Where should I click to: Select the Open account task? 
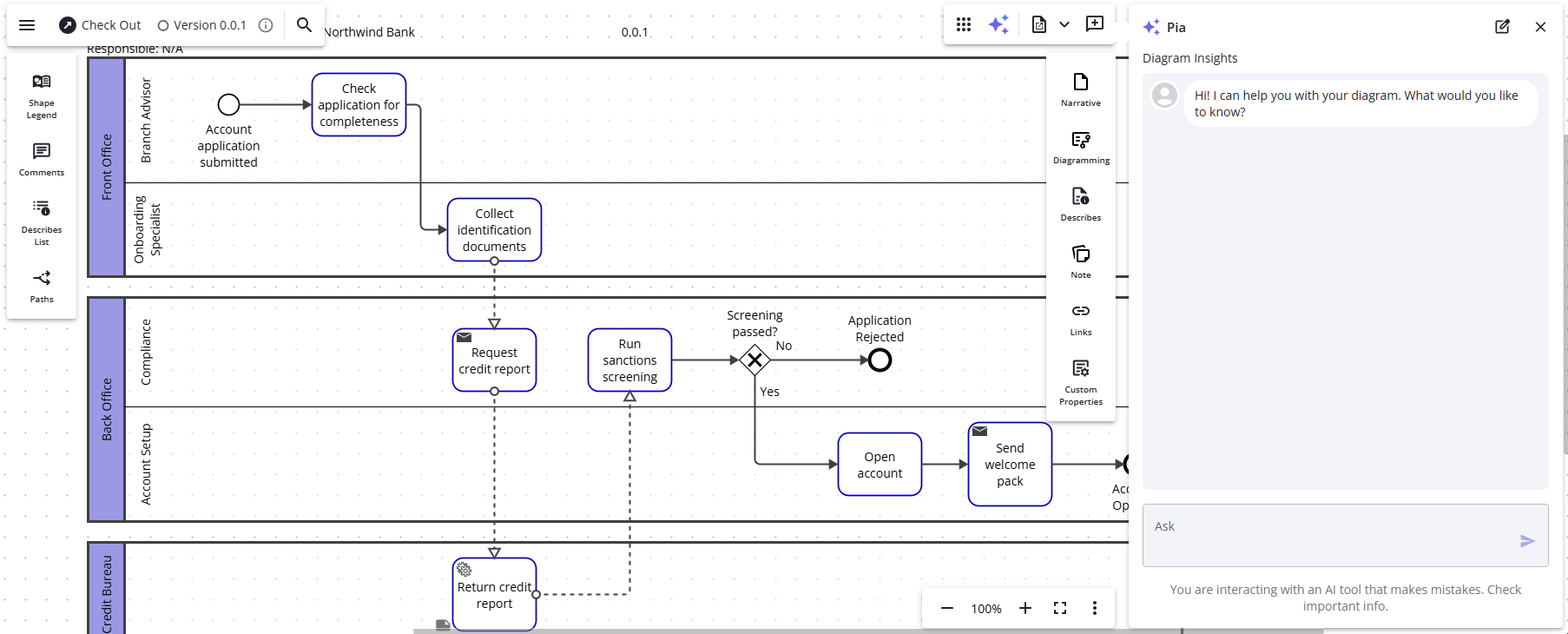880,465
